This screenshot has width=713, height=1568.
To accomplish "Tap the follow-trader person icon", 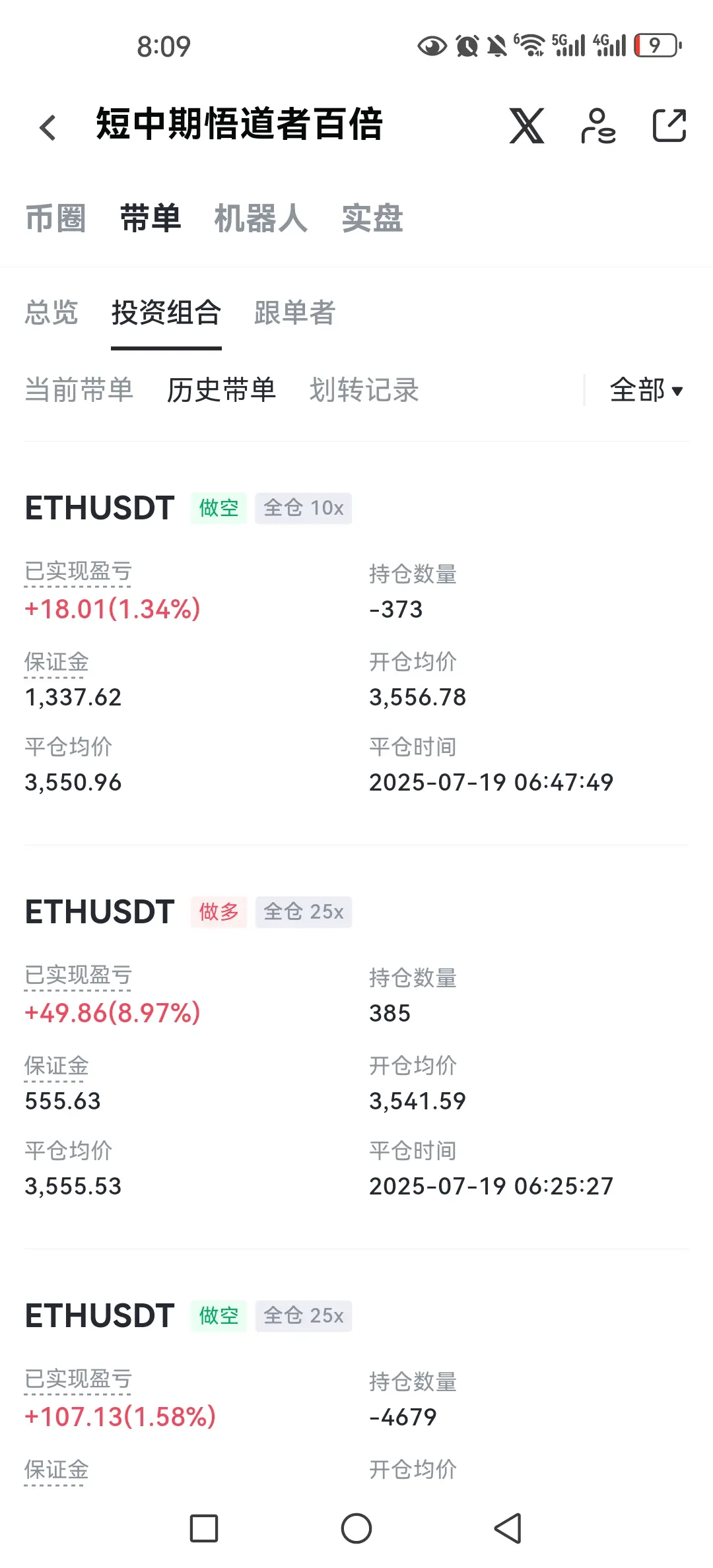I will (x=598, y=125).
